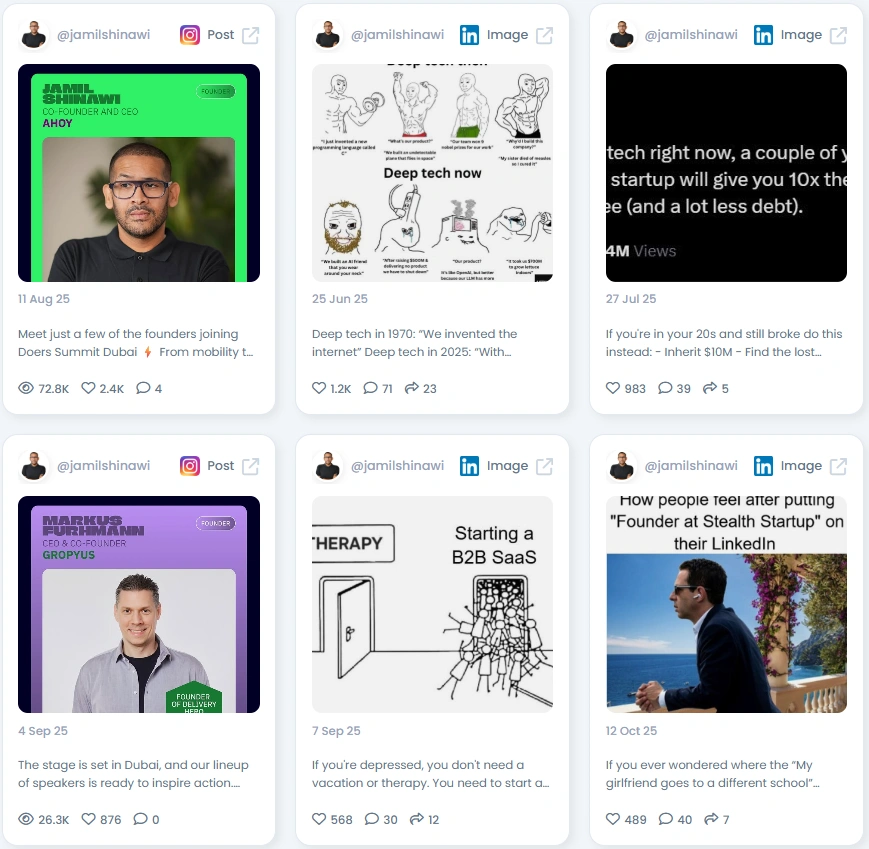The height and width of the screenshot is (849, 869).
Task: Open external link on Deep tech post
Action: (544, 35)
